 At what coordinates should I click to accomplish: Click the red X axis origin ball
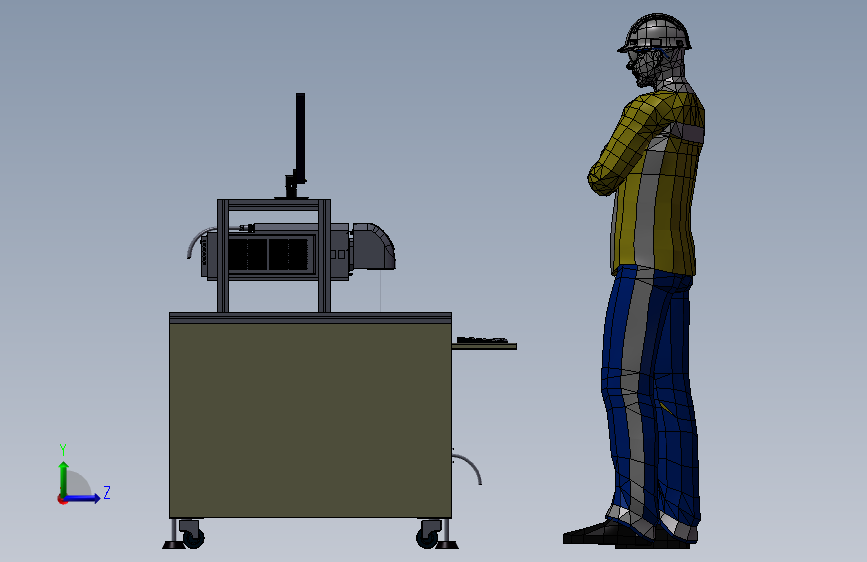tap(62, 499)
